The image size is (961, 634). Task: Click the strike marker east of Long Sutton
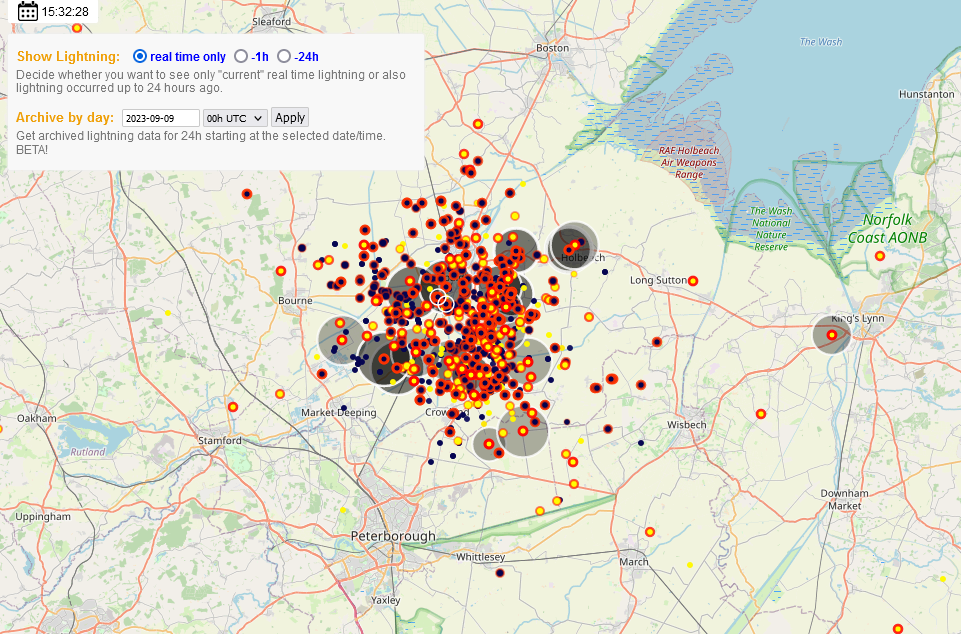(x=693, y=280)
